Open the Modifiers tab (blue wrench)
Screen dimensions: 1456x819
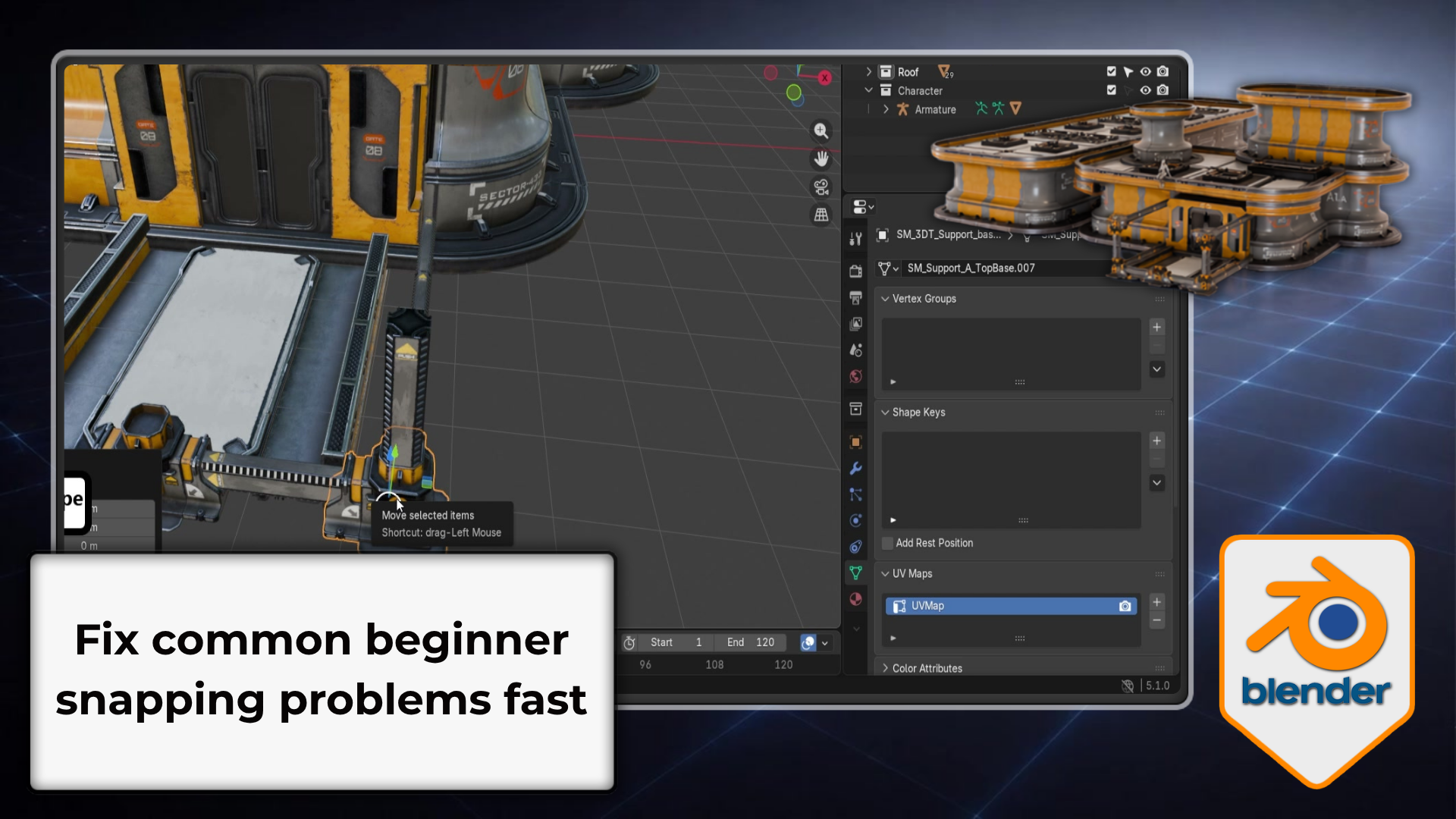[x=856, y=469]
